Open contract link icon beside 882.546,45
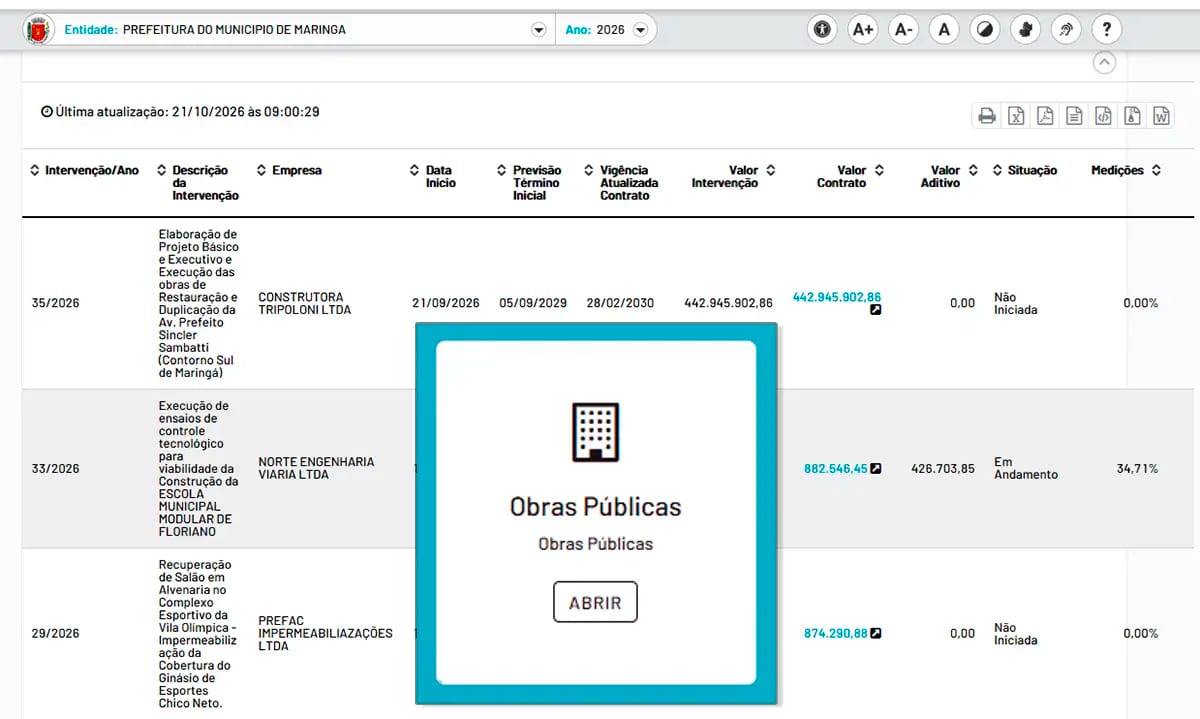 click(x=876, y=468)
